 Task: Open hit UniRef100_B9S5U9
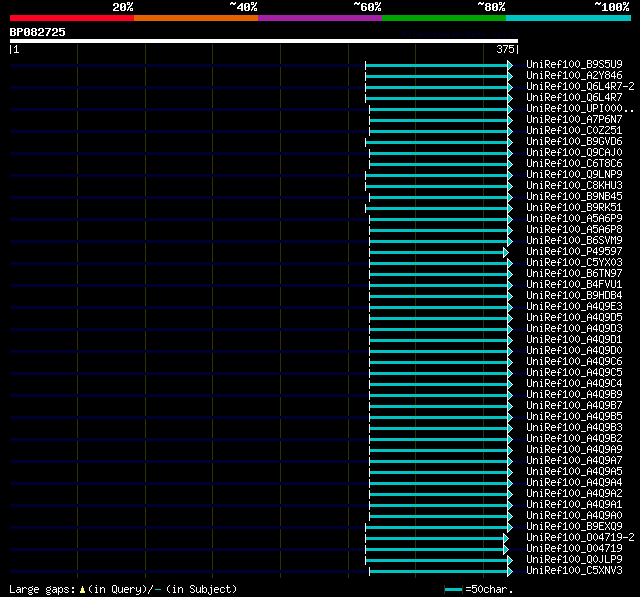click(x=574, y=64)
